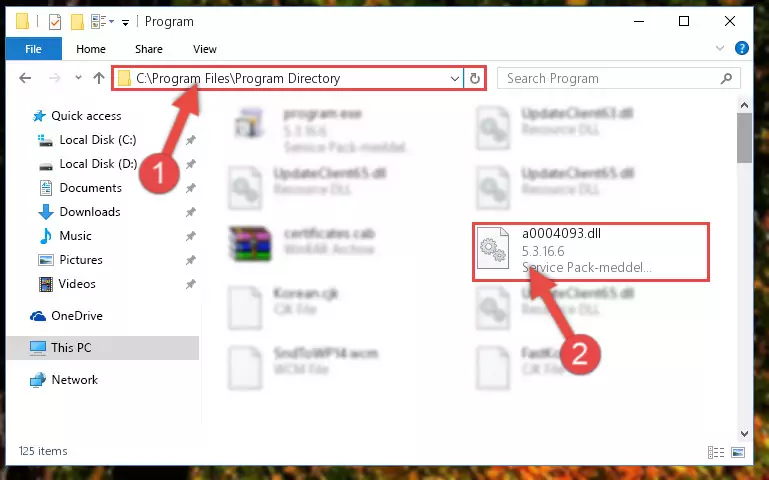Image resolution: width=769 pixels, height=480 pixels.
Task: Switch to Details view layout icon
Action: [716, 452]
